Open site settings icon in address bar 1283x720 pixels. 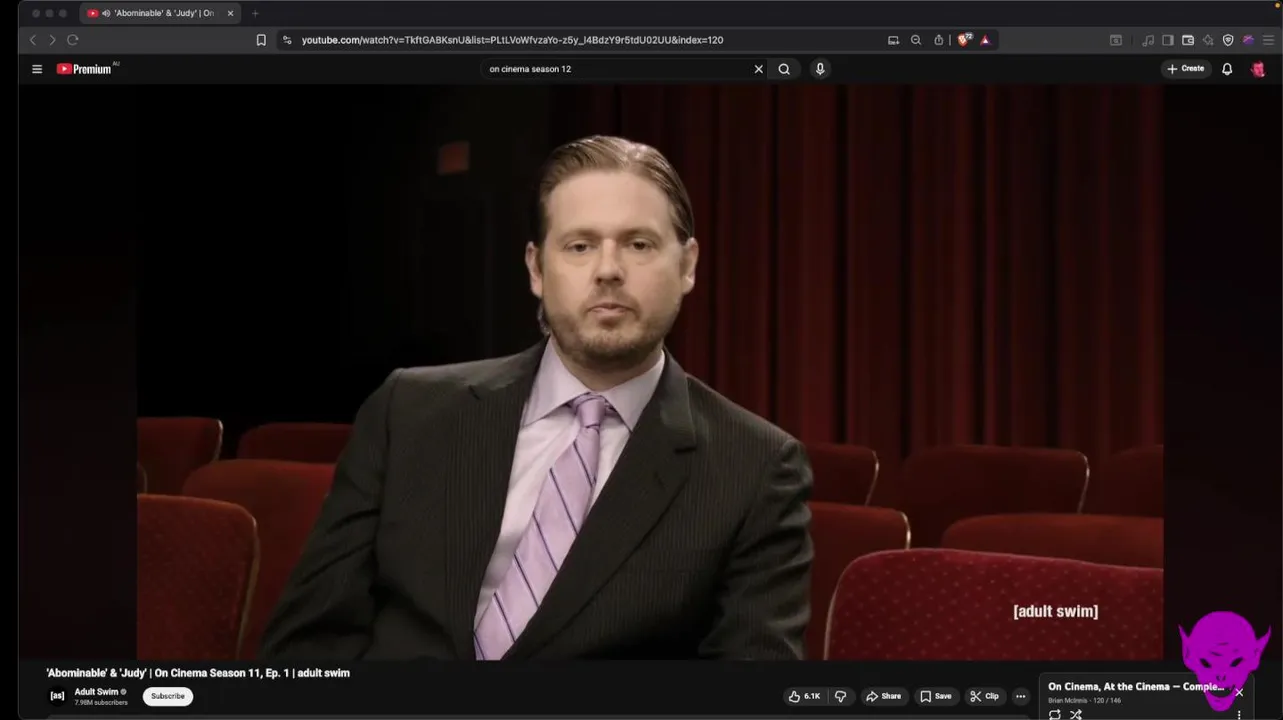pos(287,40)
